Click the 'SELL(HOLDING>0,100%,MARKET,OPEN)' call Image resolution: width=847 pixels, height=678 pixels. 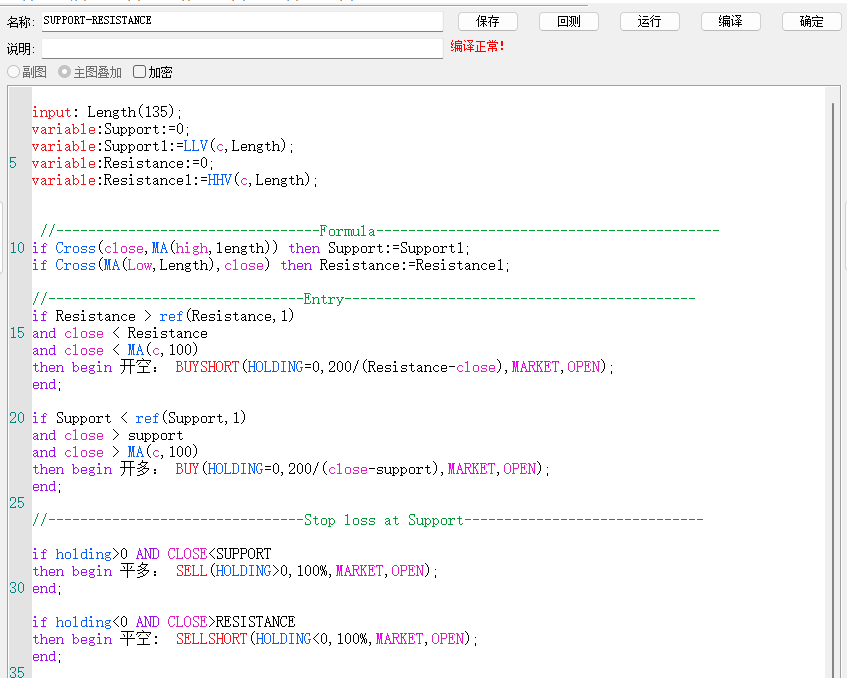[303, 571]
